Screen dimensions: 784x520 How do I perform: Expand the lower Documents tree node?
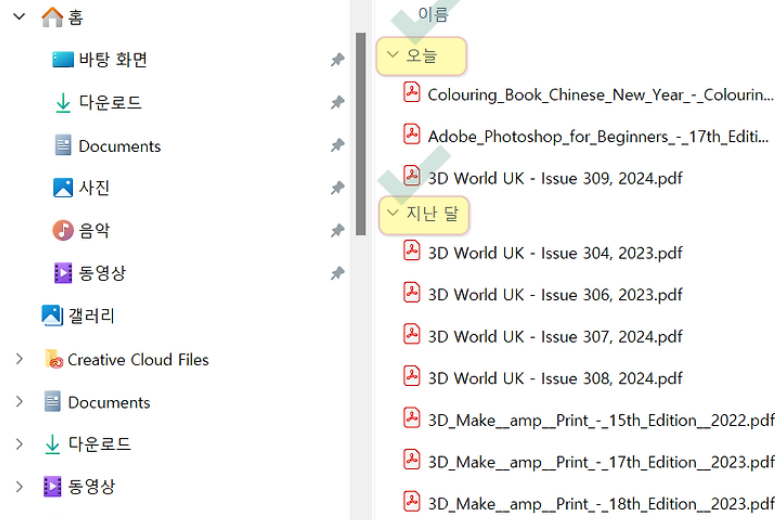pyautogui.click(x=19, y=402)
